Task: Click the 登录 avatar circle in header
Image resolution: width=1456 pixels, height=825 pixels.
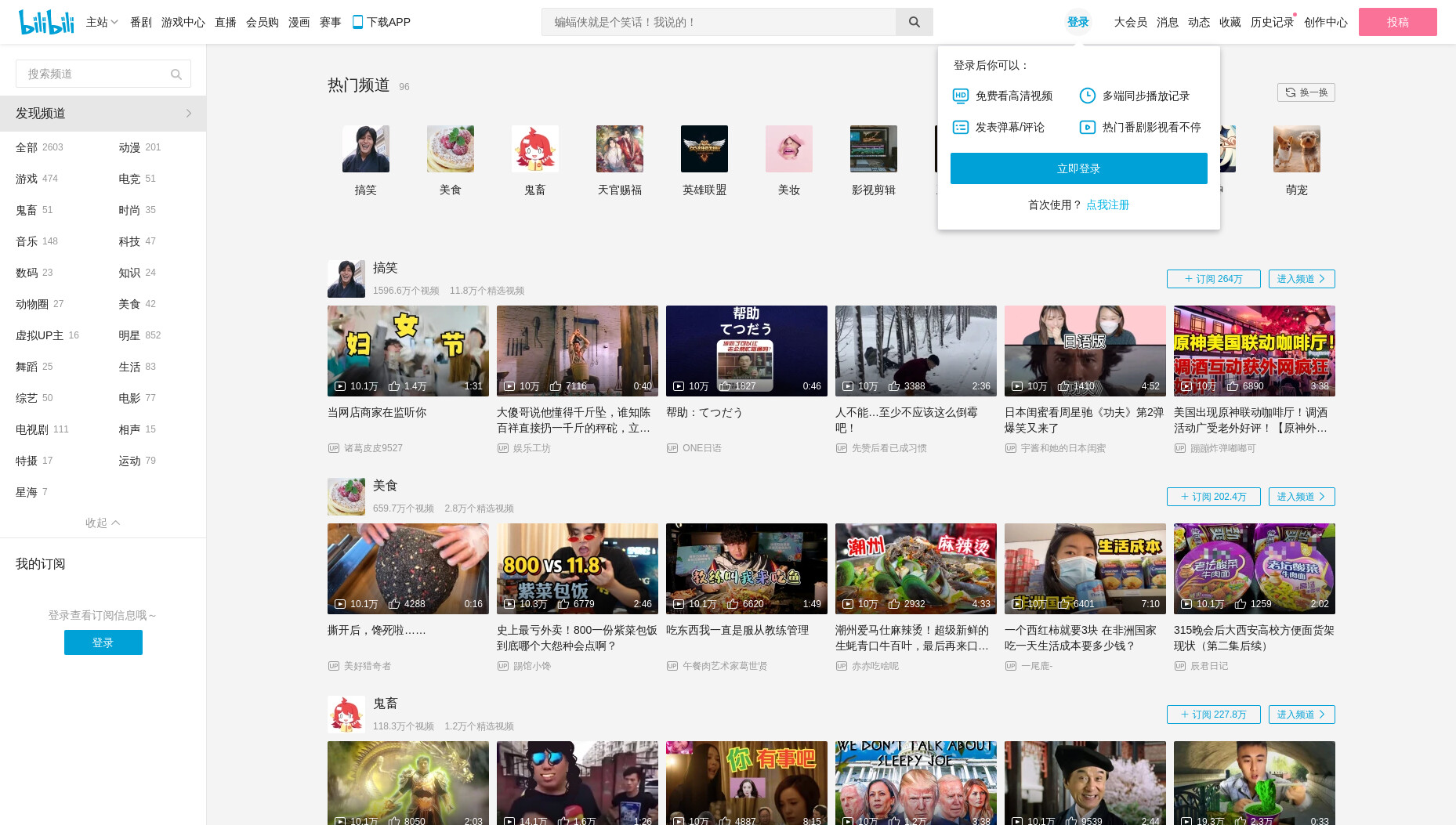Action: click(x=1078, y=22)
